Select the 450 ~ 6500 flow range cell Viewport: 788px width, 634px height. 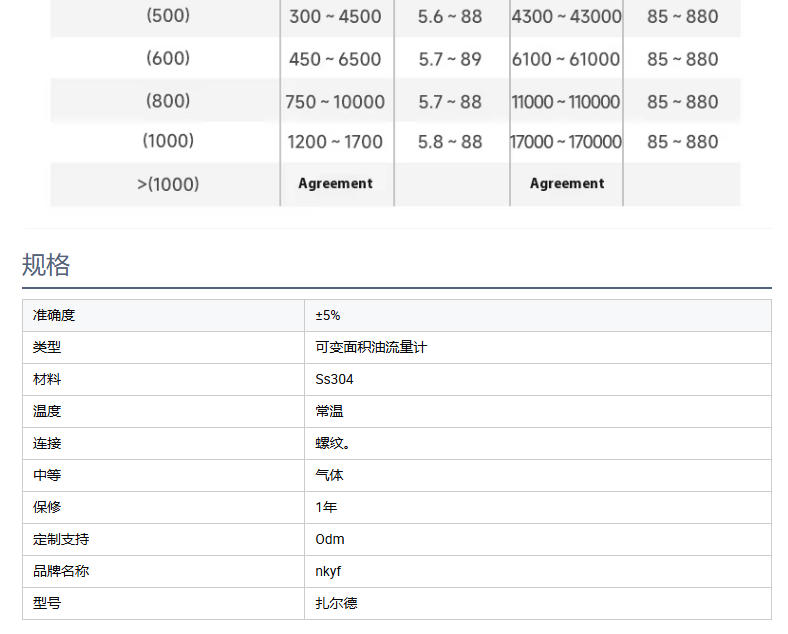335,59
